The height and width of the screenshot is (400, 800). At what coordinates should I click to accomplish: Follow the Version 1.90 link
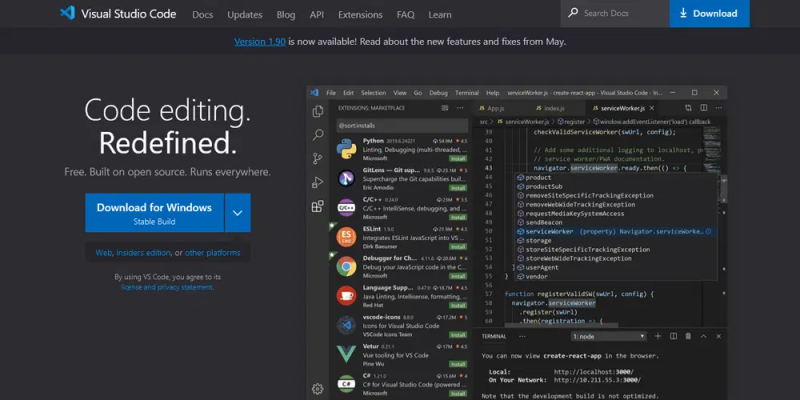coord(260,42)
